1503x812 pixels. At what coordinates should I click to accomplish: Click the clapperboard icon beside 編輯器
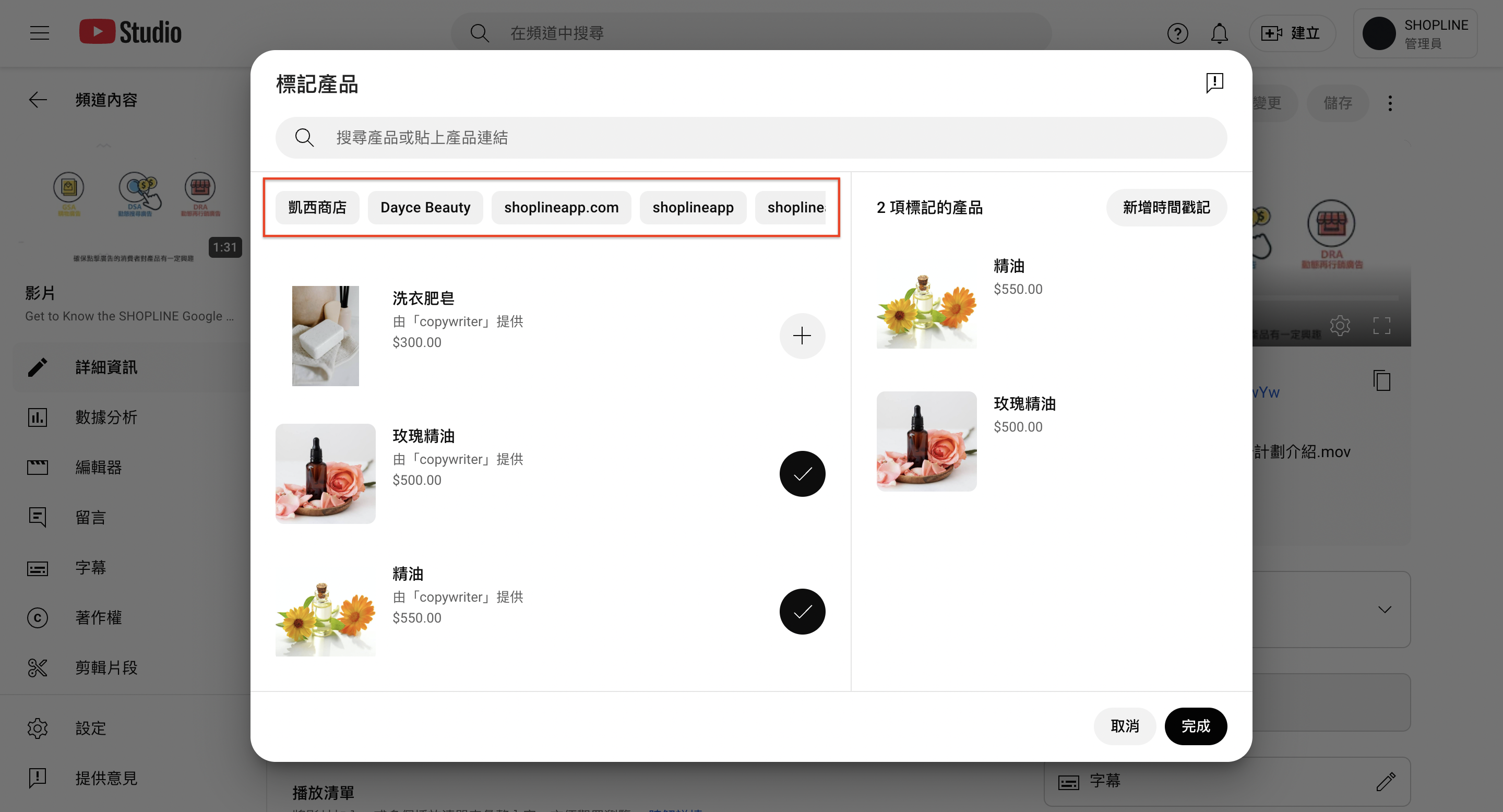tap(38, 468)
